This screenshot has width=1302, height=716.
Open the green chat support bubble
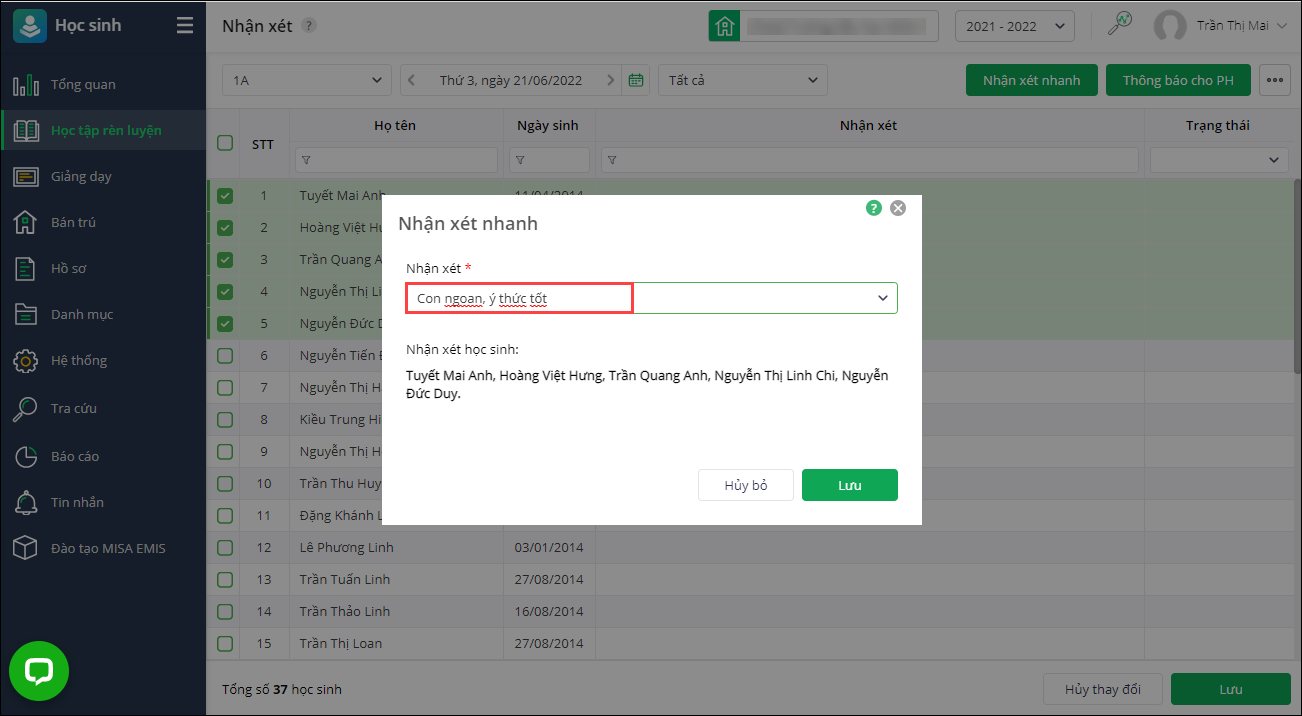point(39,670)
